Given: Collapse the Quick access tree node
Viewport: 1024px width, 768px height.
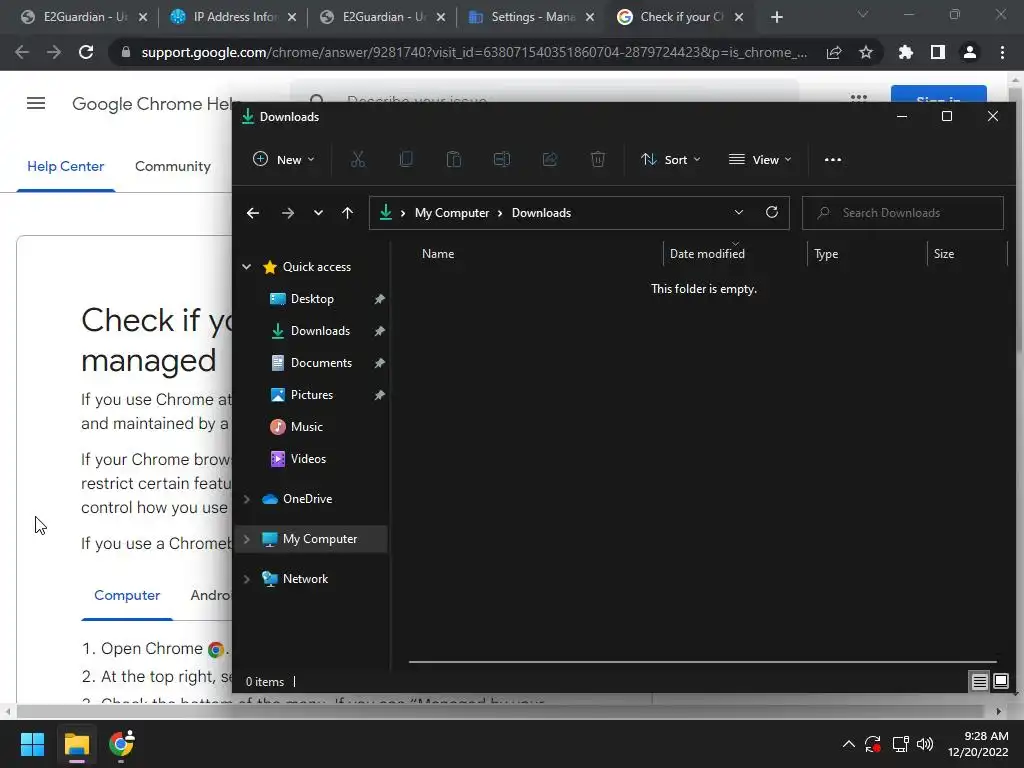Looking at the screenshot, I should tap(247, 266).
